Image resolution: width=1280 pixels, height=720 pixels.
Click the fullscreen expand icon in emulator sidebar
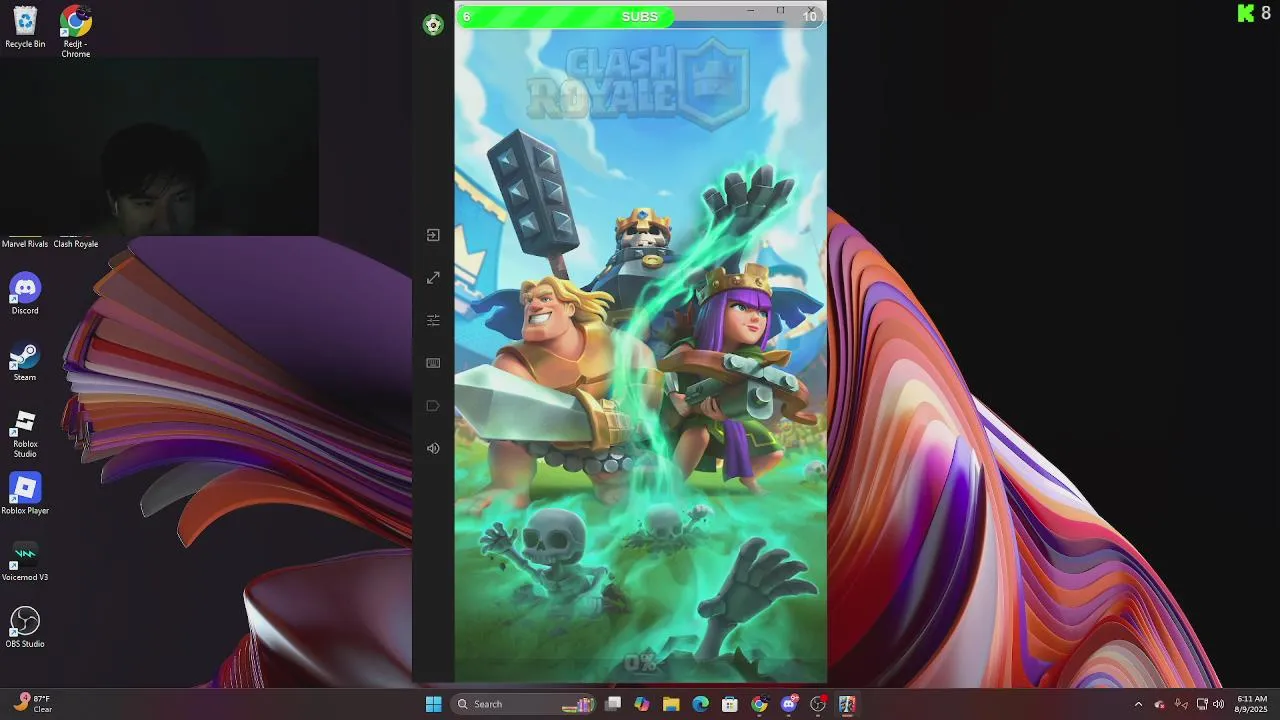pyautogui.click(x=433, y=278)
